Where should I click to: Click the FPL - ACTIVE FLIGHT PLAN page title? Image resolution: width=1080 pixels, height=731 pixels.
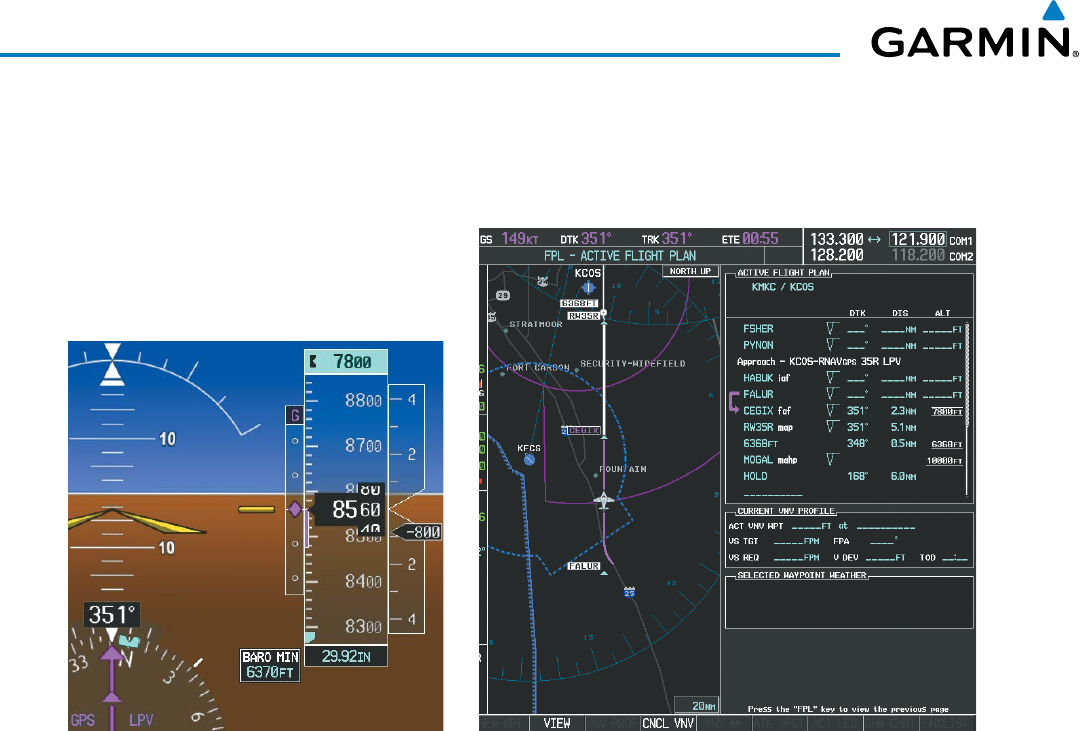(620, 256)
